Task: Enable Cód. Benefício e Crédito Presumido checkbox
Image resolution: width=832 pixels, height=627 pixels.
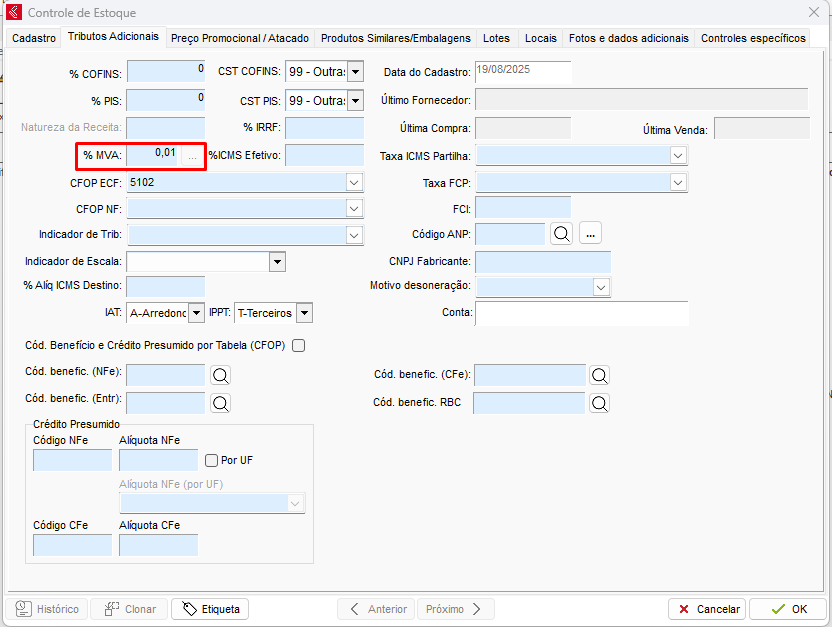Action: pyautogui.click(x=298, y=346)
